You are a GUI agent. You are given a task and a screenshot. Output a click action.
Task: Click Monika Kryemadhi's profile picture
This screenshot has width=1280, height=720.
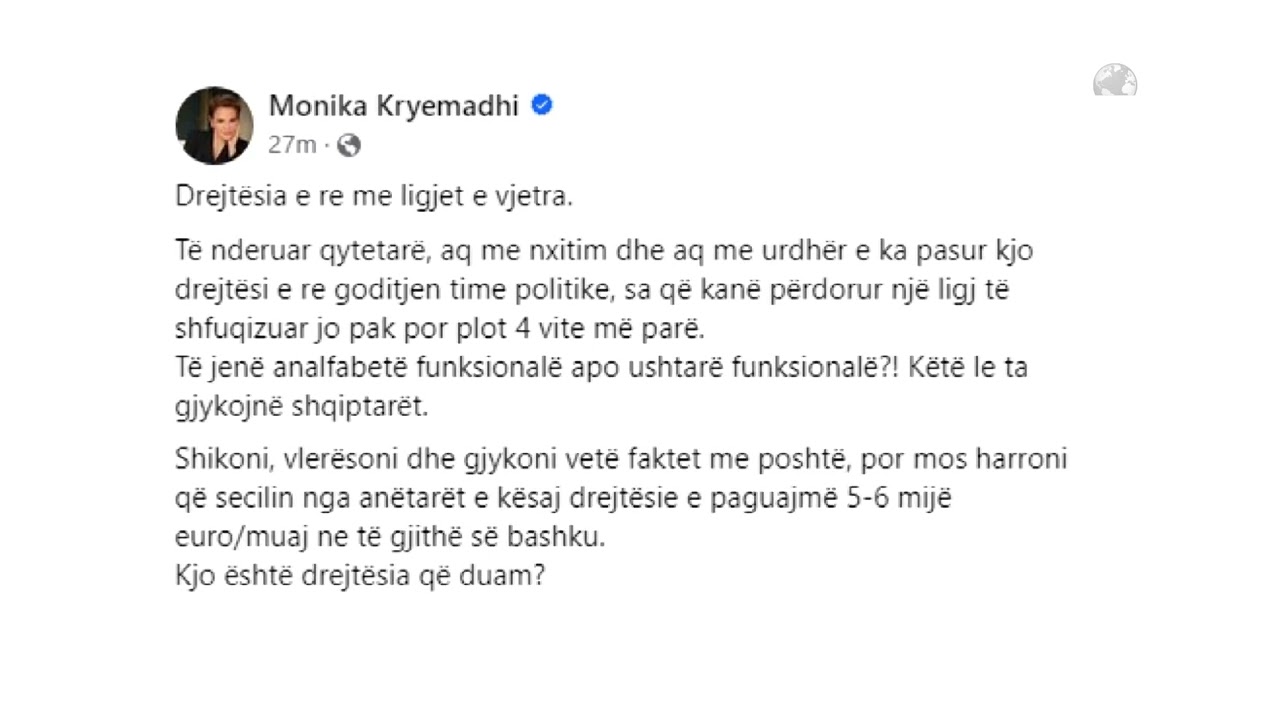(x=214, y=125)
